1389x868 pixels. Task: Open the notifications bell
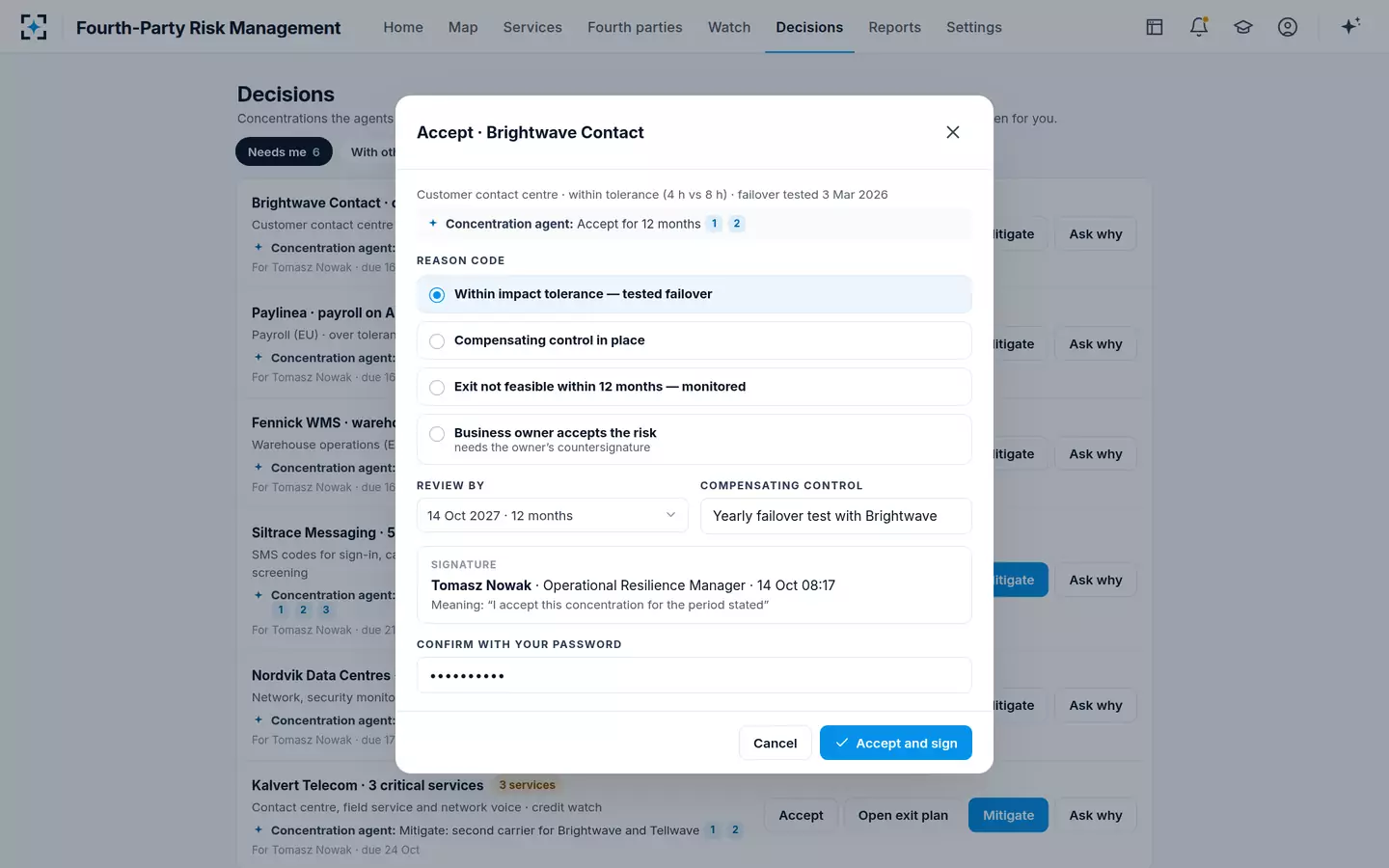click(x=1199, y=27)
